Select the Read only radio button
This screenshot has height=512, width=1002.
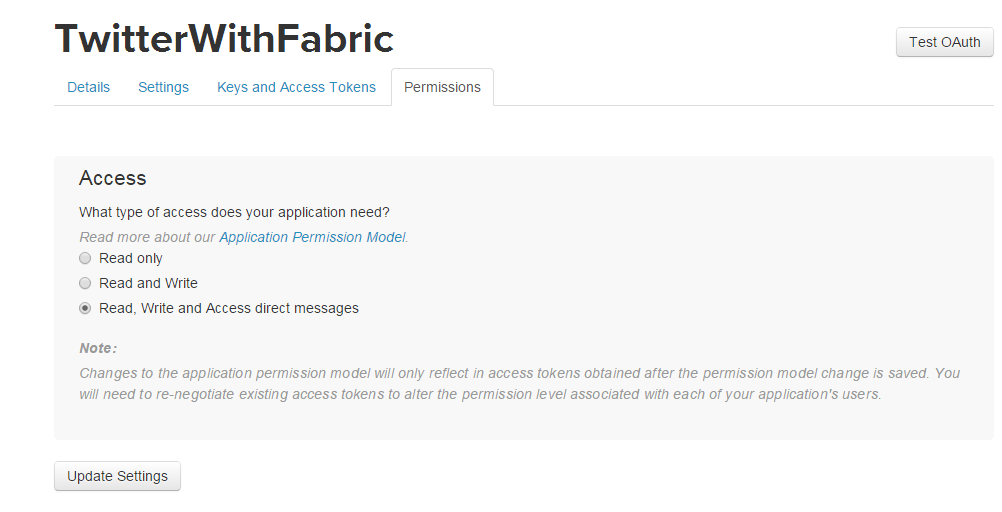(85, 258)
